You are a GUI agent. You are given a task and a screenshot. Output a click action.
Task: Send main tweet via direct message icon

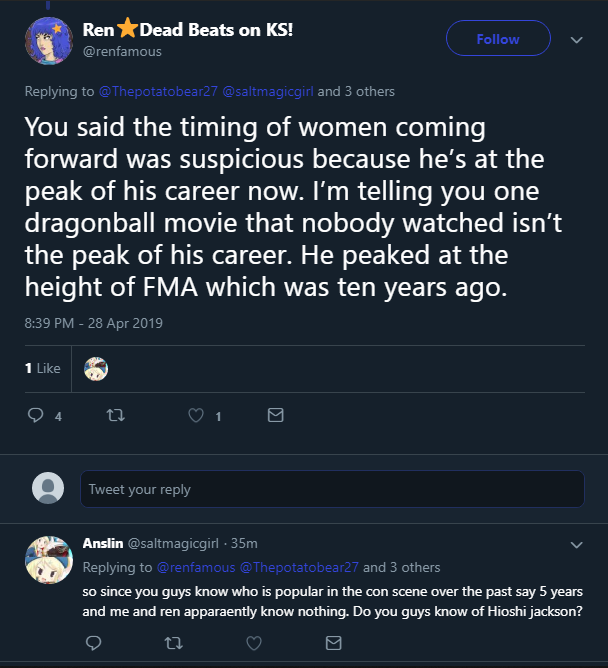(x=276, y=415)
